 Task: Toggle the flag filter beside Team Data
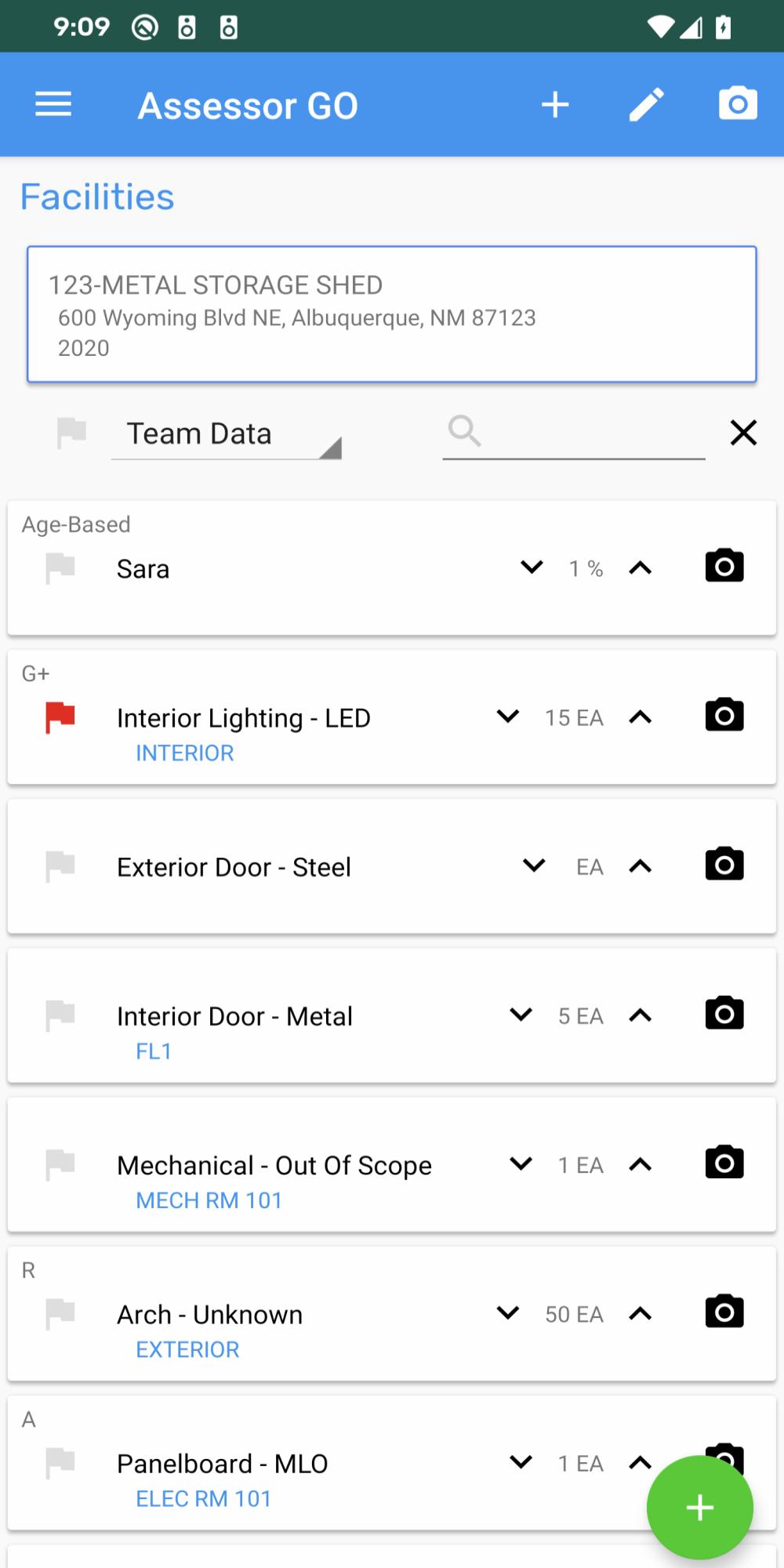(x=71, y=433)
